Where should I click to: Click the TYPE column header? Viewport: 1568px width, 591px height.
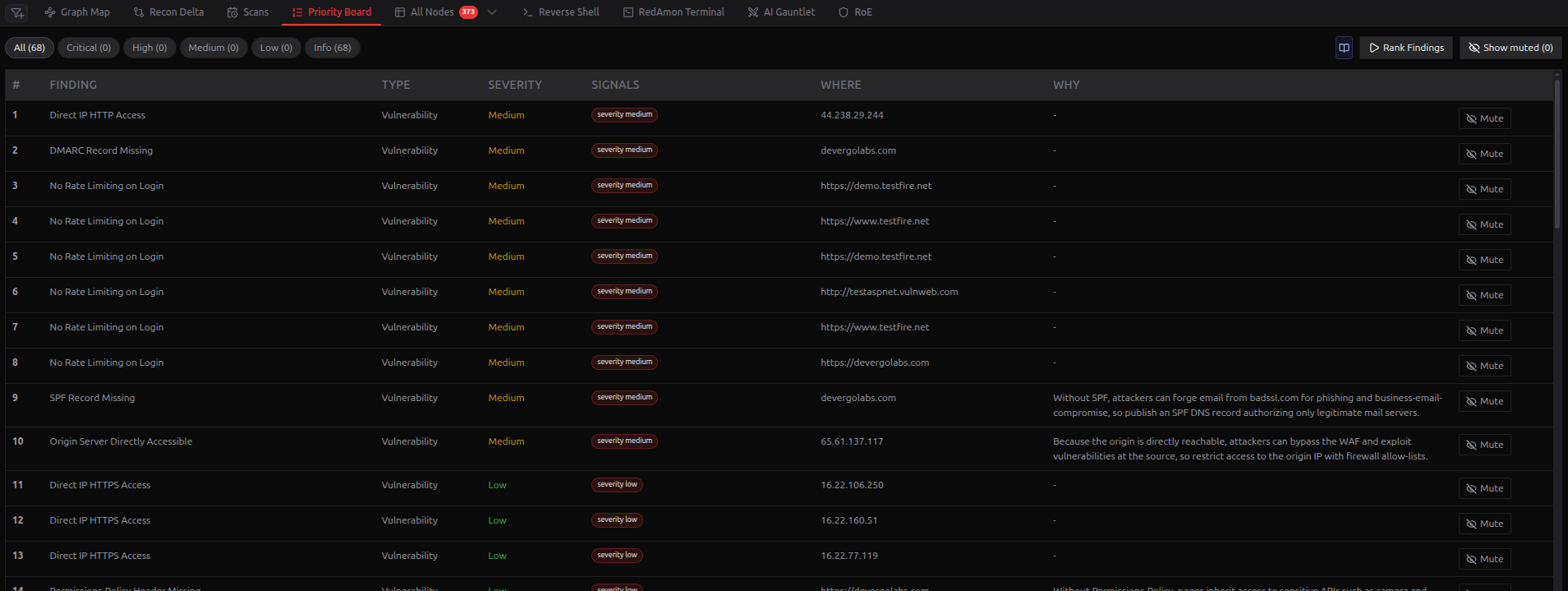pyautogui.click(x=396, y=85)
